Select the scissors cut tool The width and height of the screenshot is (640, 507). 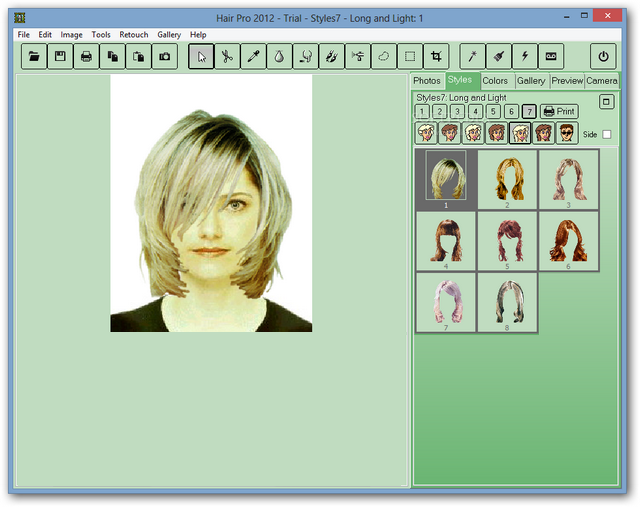(227, 56)
